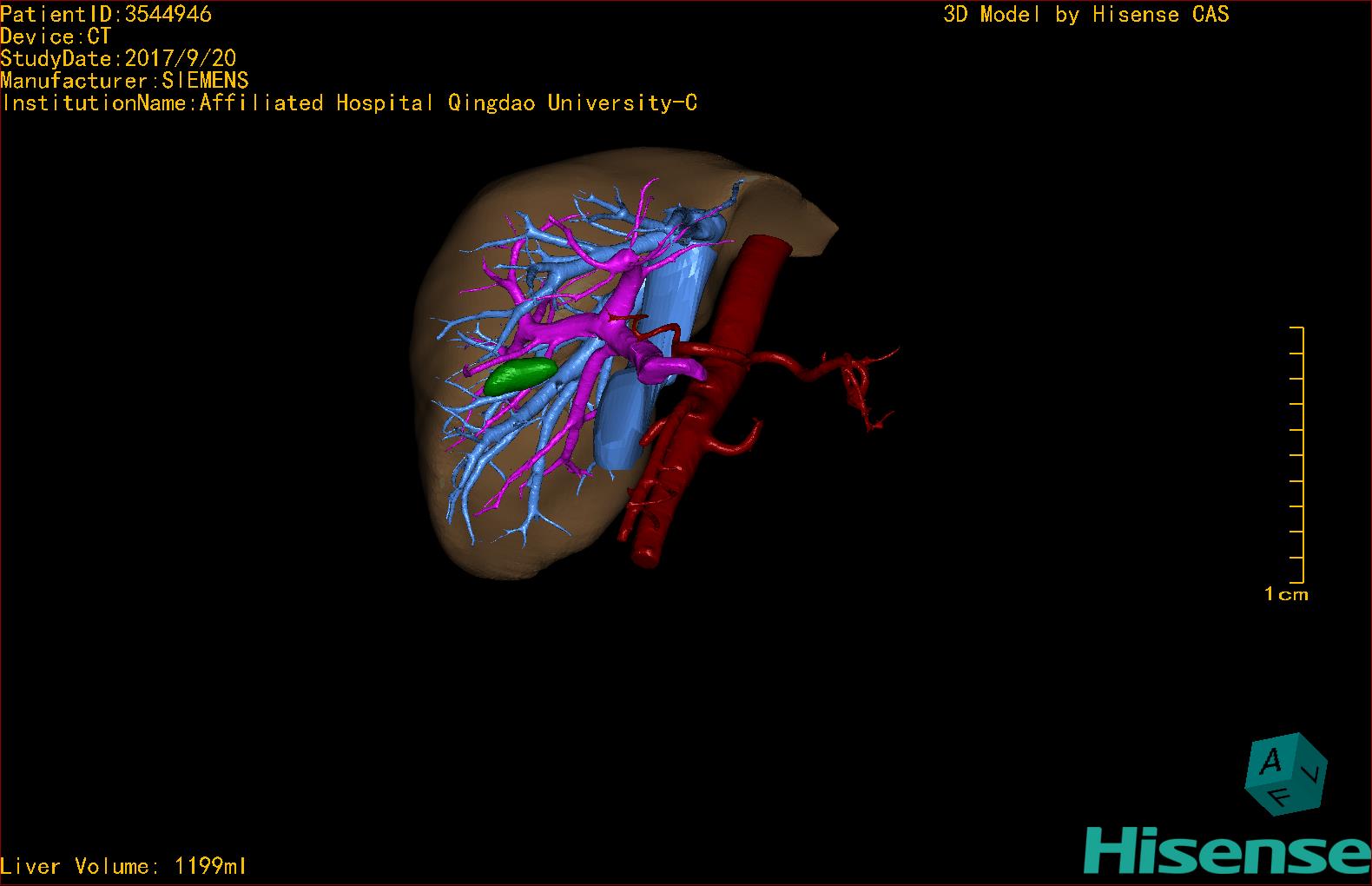Screen dimensions: 1372x886
Task: Click the InstitutionName Affiliated Hospital text
Action: tap(349, 102)
